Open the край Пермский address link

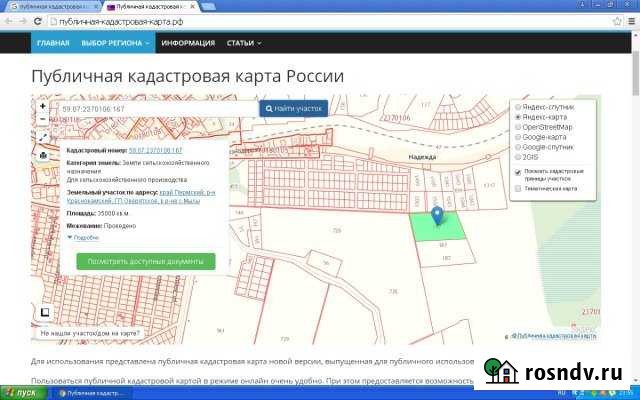point(142,196)
